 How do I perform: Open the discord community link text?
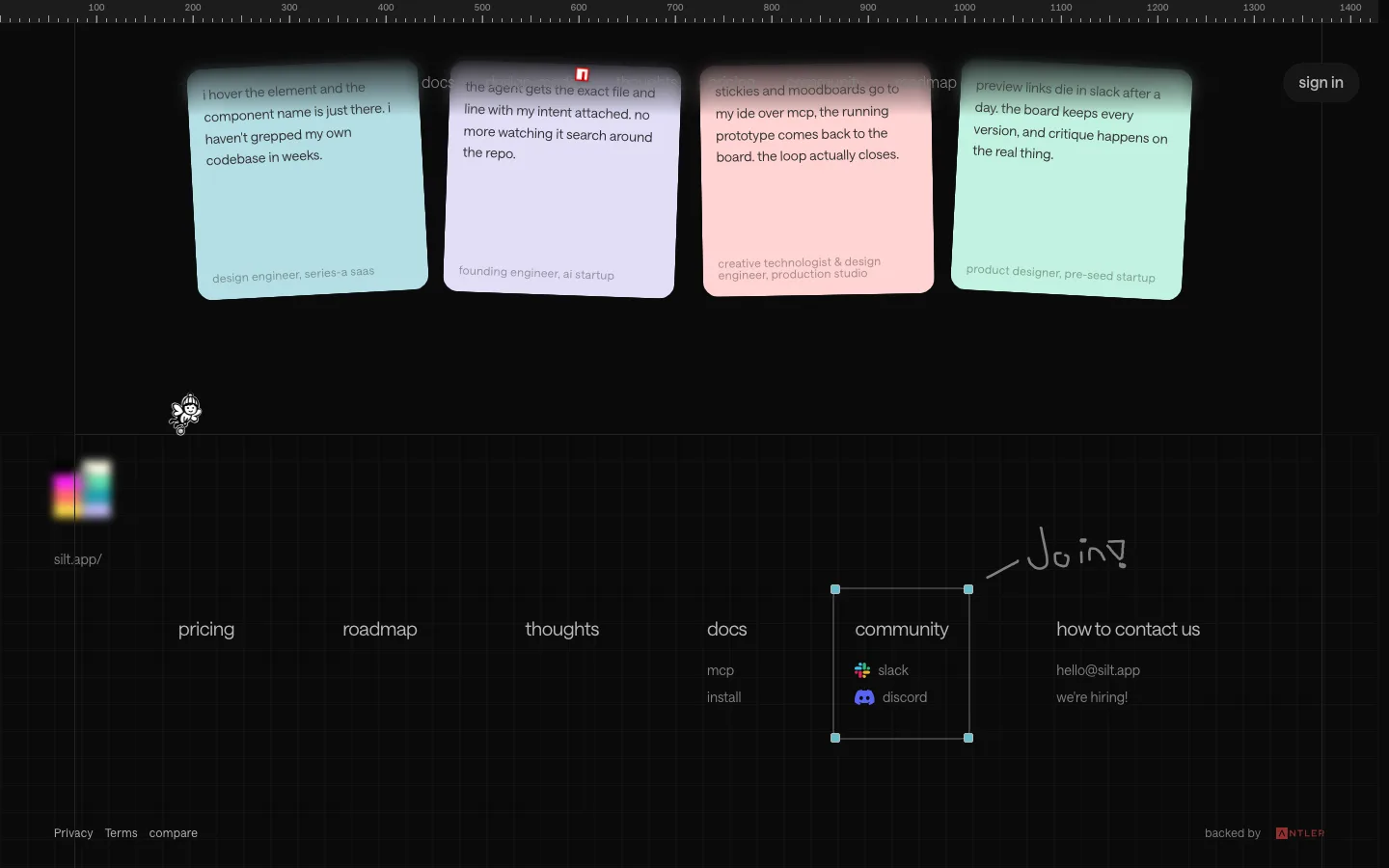[x=905, y=697]
